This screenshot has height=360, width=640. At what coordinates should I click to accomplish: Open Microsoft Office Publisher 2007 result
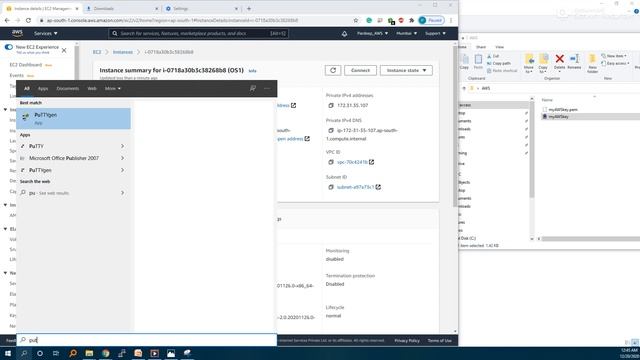pyautogui.click(x=64, y=158)
